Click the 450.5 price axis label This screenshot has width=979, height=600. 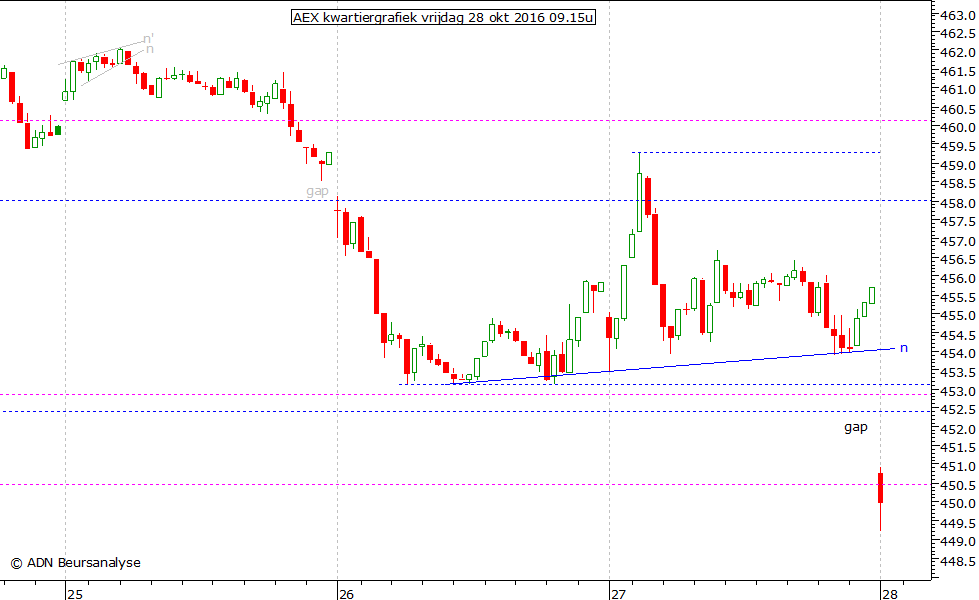[958, 485]
